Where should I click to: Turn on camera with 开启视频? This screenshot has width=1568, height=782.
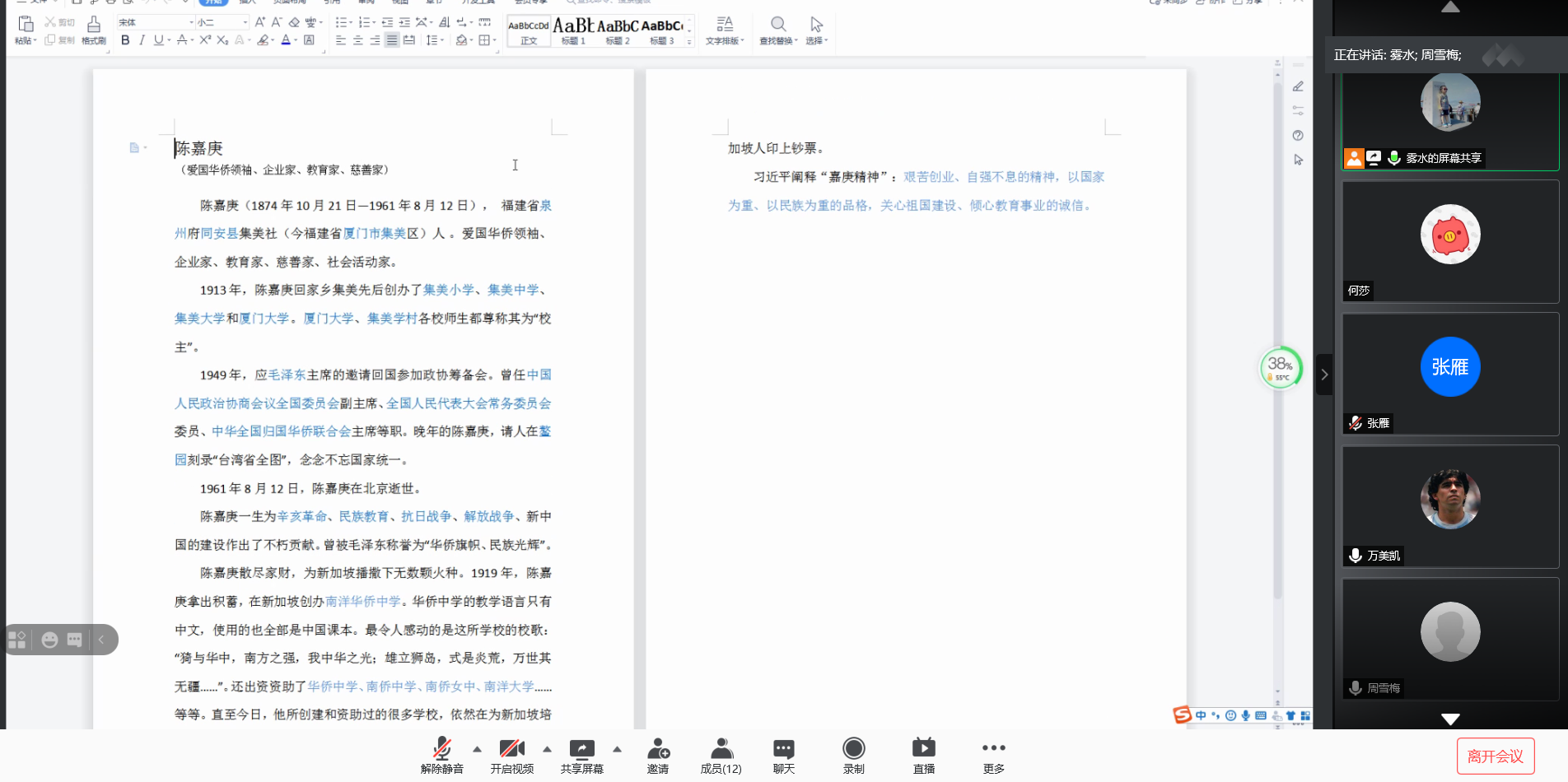[x=511, y=755]
